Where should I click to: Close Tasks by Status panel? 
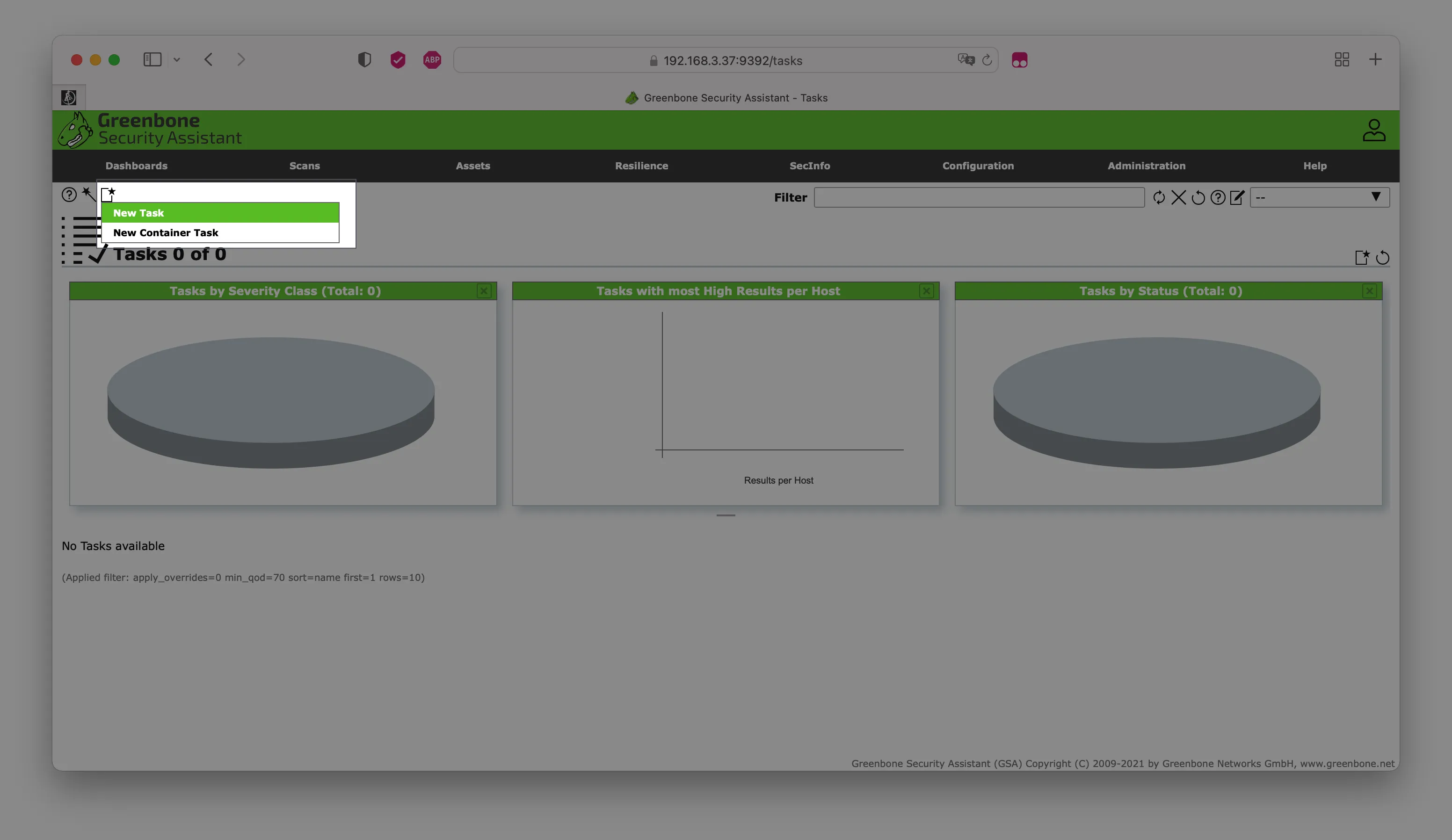[x=1370, y=291]
